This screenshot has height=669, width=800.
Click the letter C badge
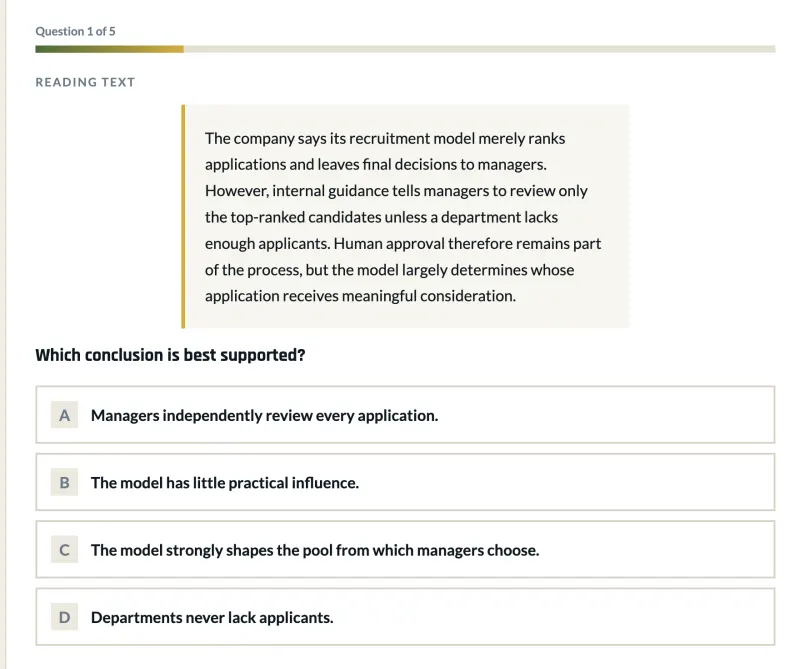click(x=64, y=550)
